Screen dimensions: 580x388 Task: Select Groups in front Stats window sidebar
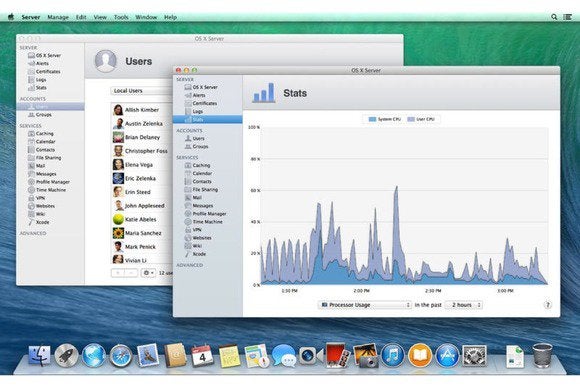208,146
